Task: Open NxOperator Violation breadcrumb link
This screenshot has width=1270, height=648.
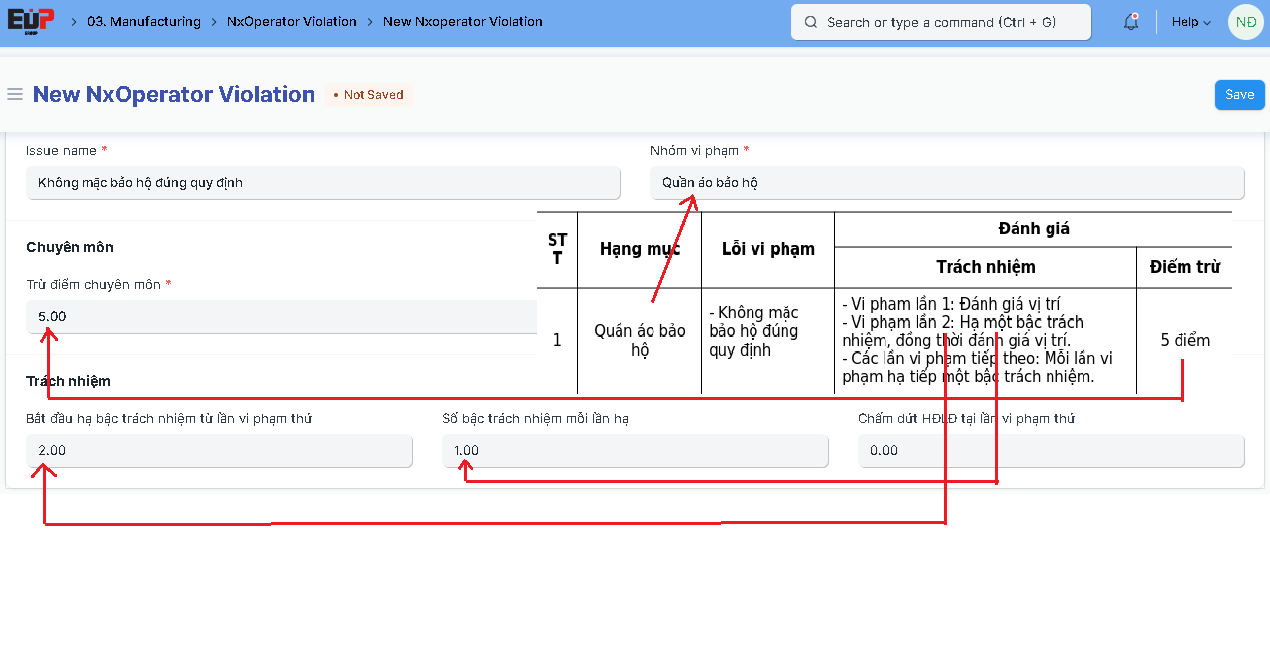Action: pyautogui.click(x=291, y=22)
